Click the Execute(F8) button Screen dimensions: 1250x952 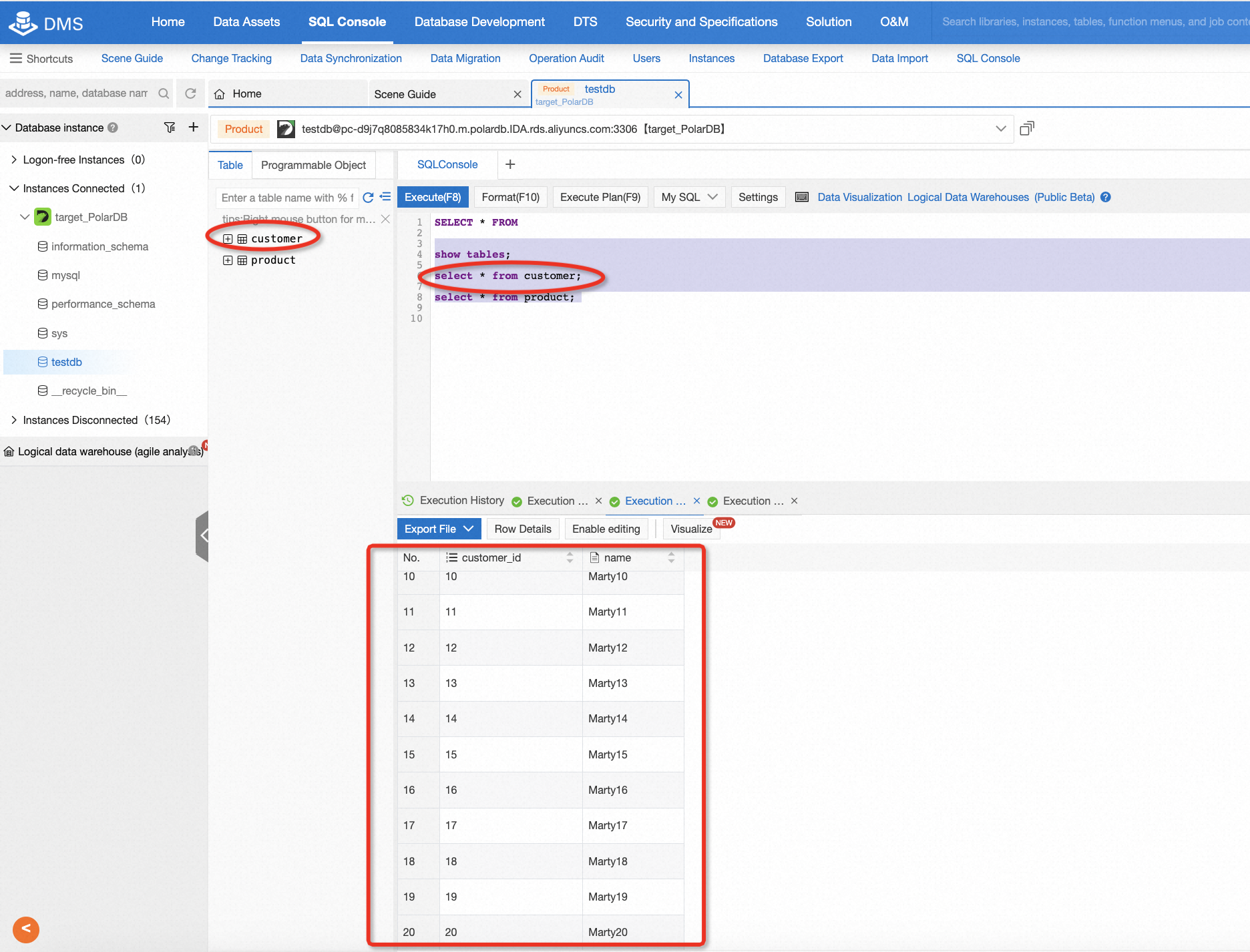pos(433,197)
